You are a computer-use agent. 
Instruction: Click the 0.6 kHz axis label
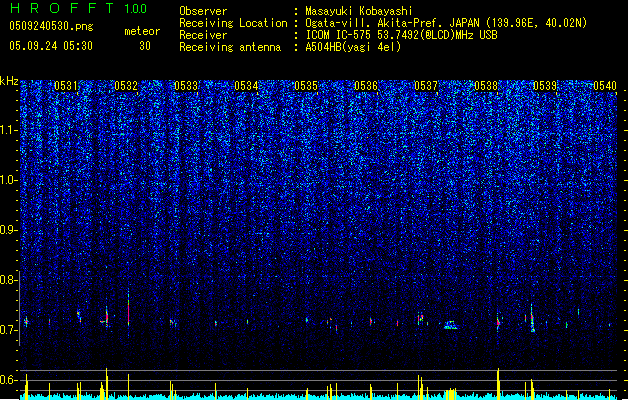click(x=9, y=380)
